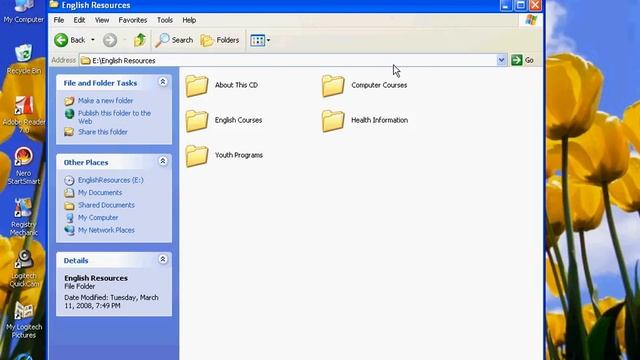This screenshot has width=640, height=360.
Task: Open the Favorites menu
Action: tap(133, 20)
